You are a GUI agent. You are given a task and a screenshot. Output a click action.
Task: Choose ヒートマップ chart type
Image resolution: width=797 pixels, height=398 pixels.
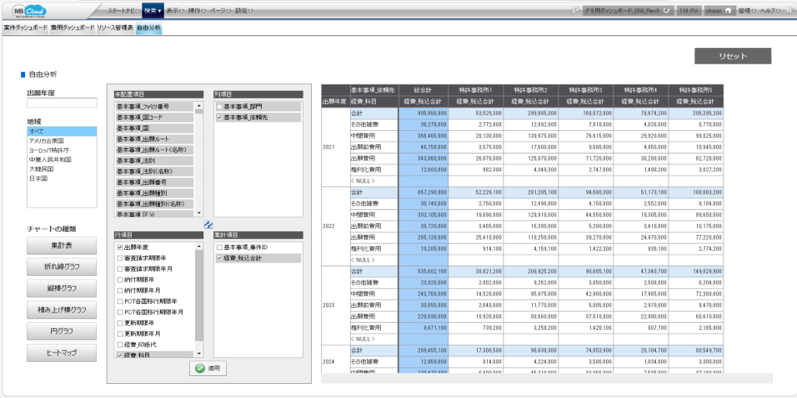[x=62, y=352]
